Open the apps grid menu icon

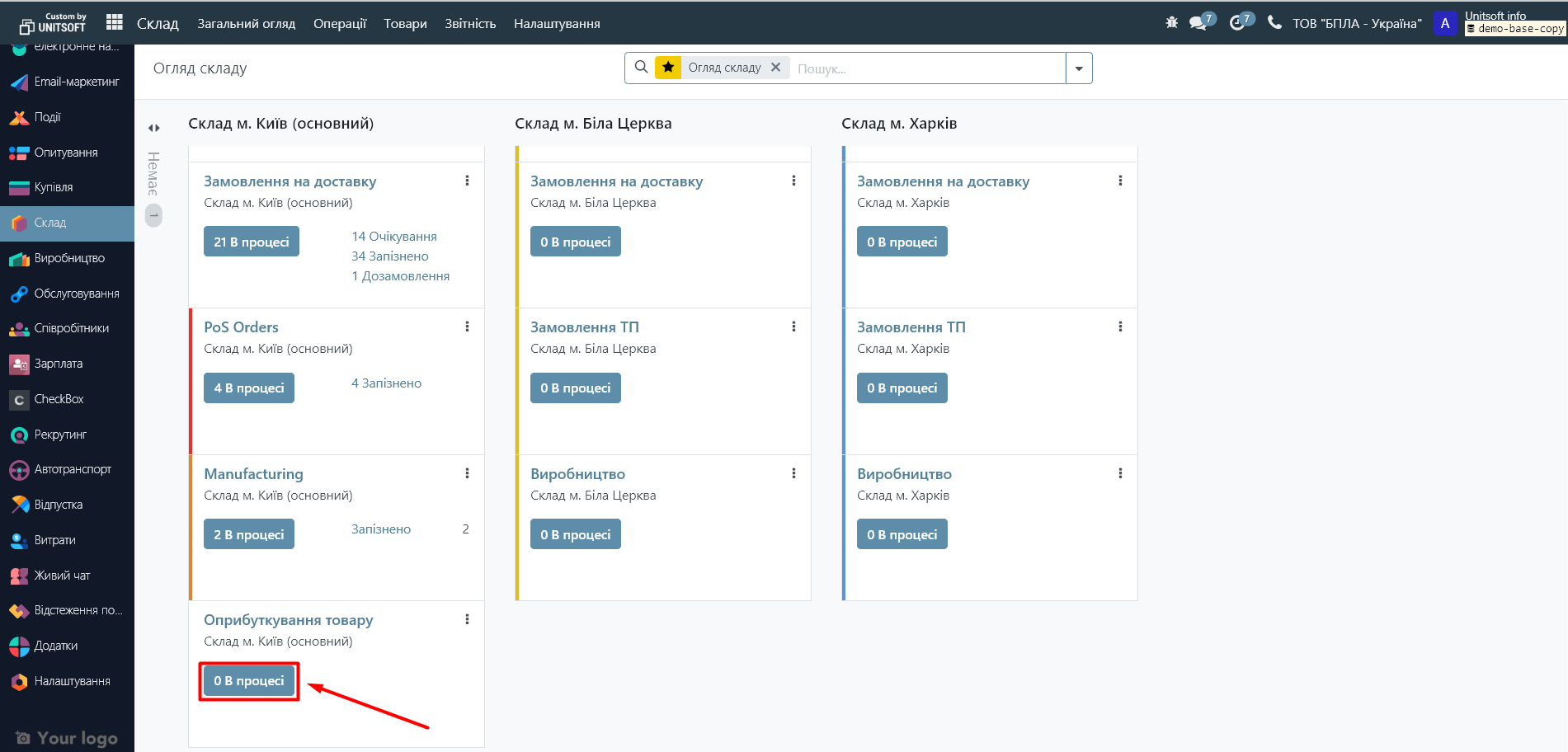pos(115,23)
